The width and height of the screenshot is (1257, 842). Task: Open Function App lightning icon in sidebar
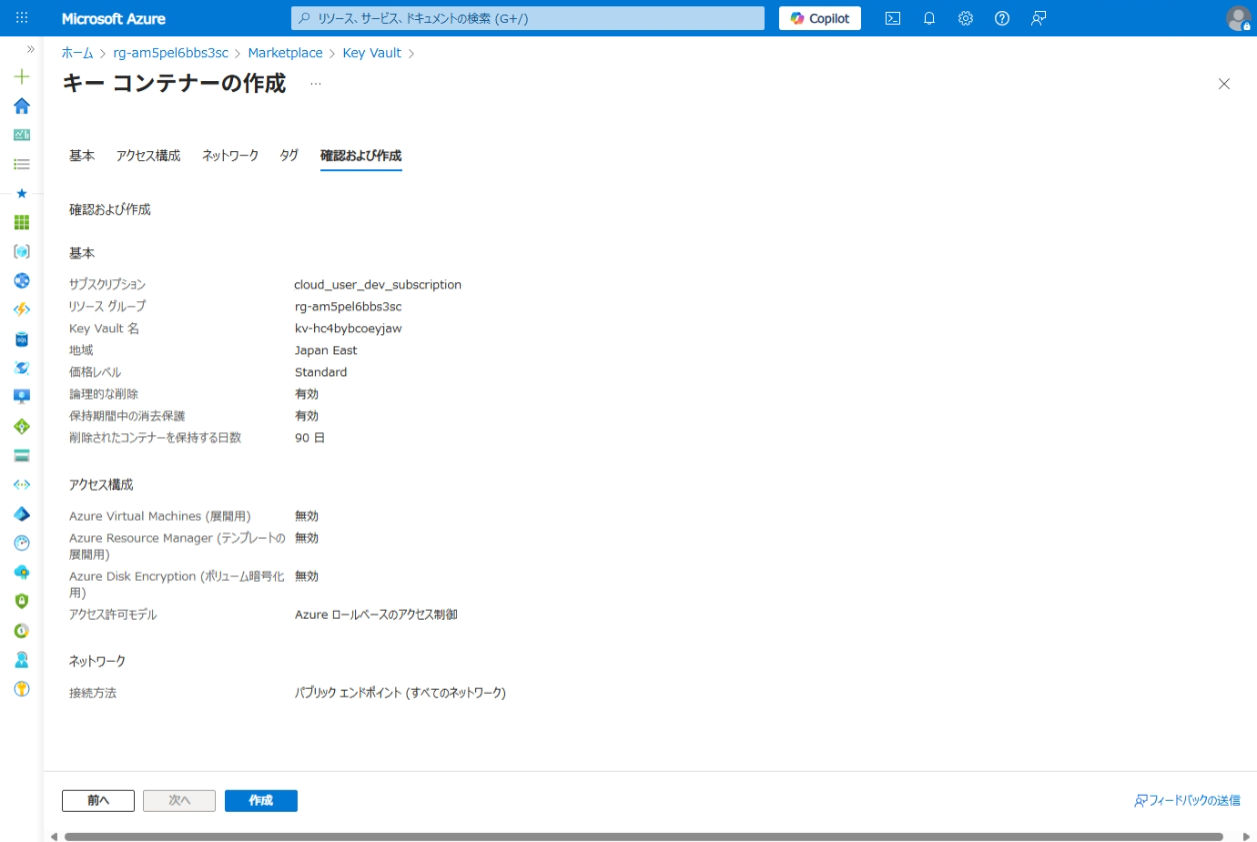(x=21, y=310)
